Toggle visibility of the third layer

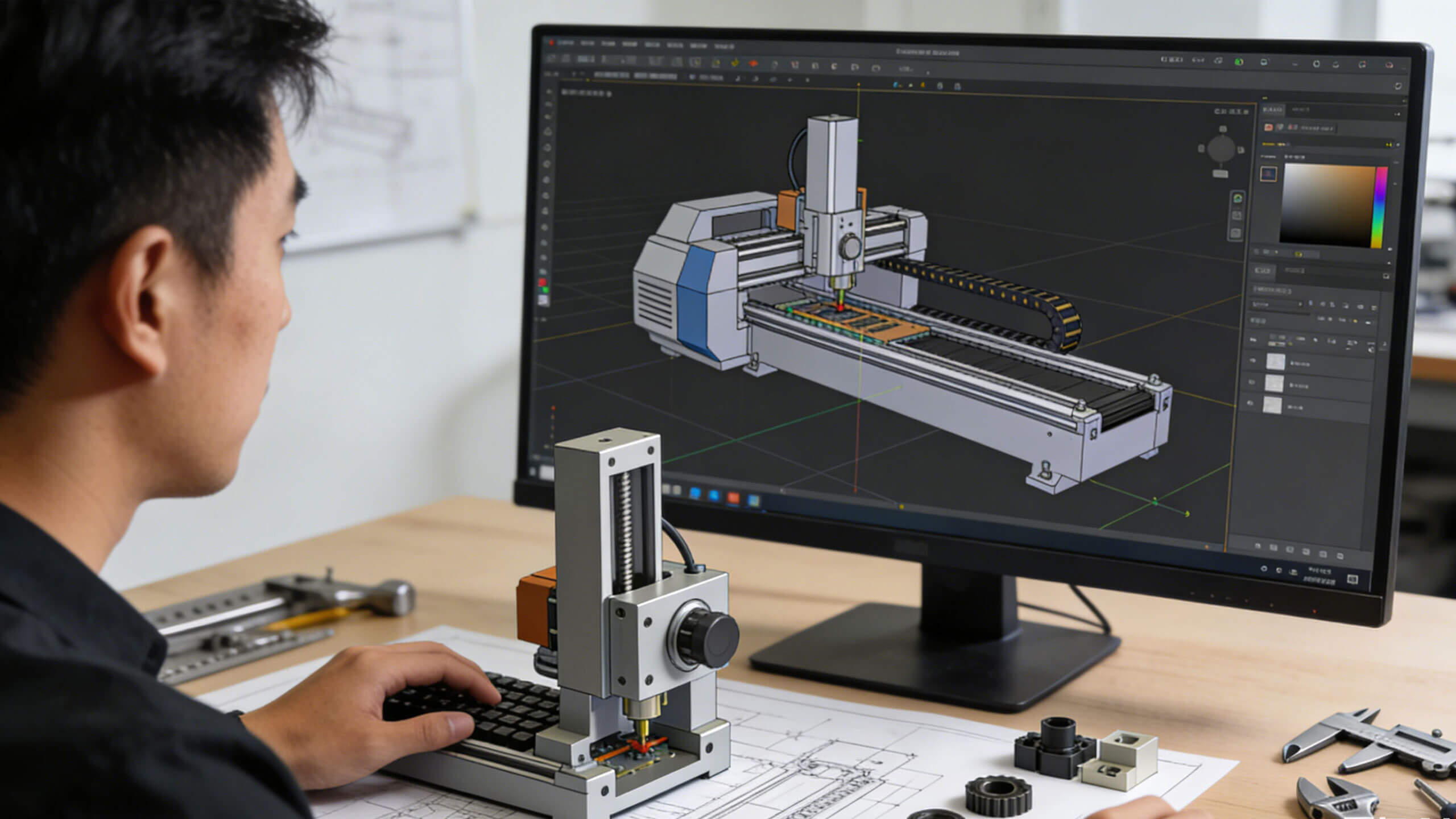[x=1250, y=404]
